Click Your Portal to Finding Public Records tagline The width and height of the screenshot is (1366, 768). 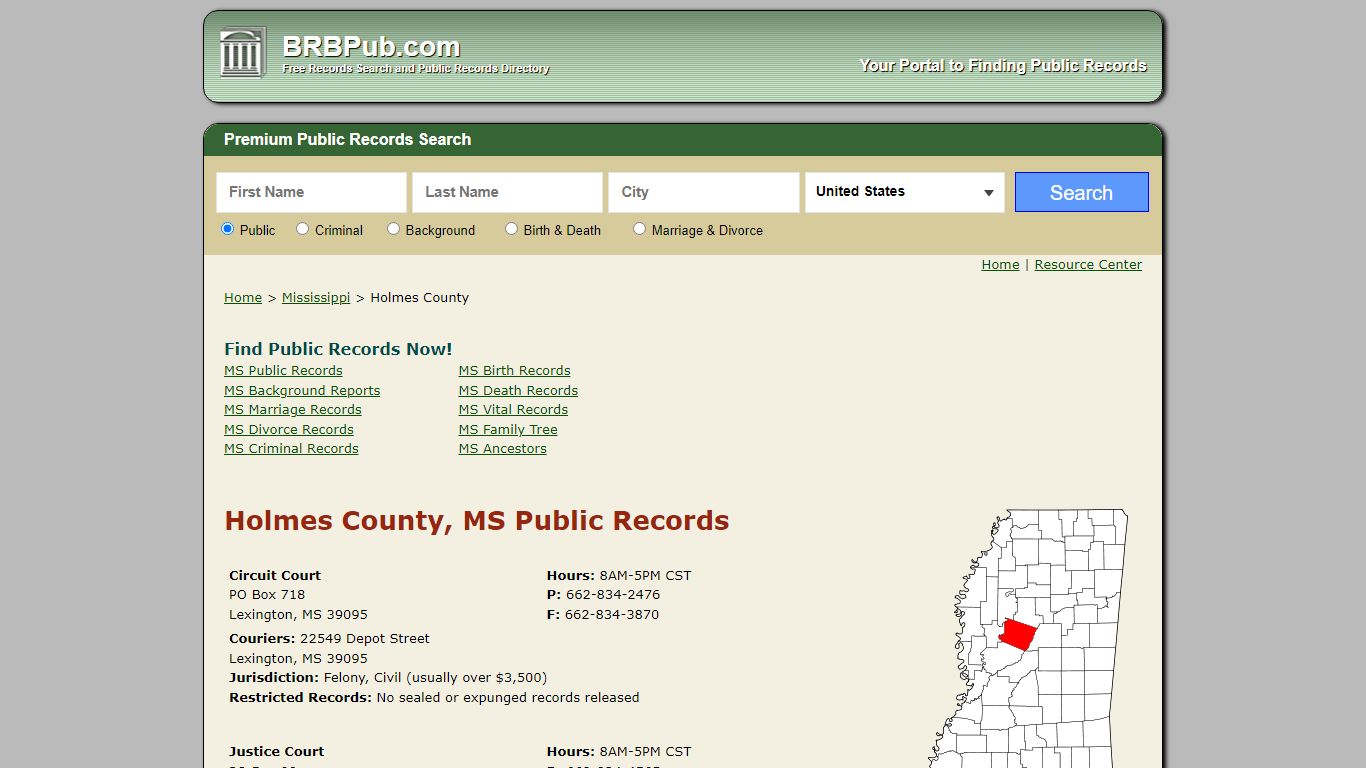click(x=1003, y=66)
